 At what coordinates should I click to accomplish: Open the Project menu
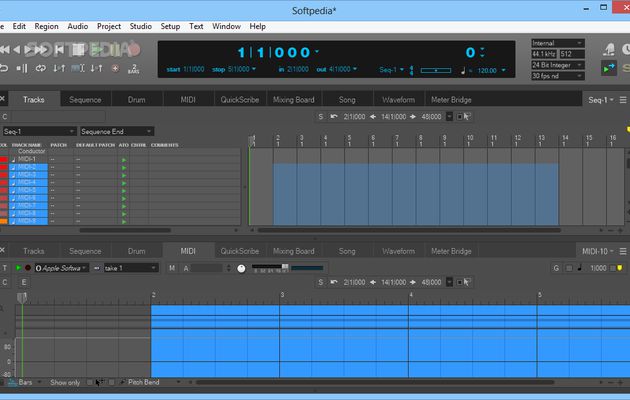pos(109,27)
